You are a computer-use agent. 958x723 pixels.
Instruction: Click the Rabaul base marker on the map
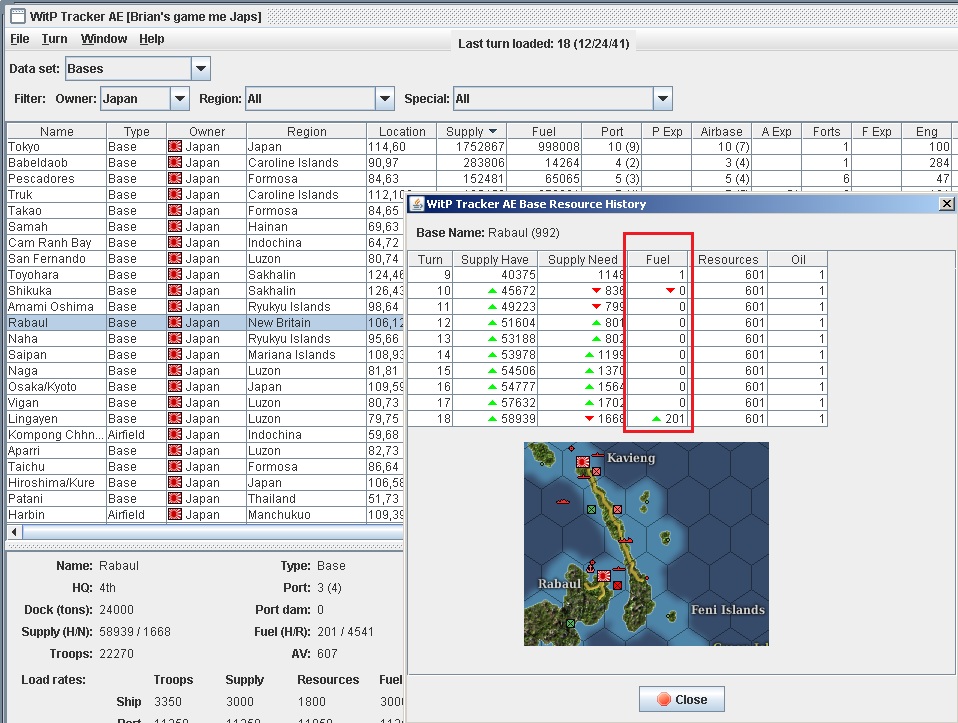point(604,576)
